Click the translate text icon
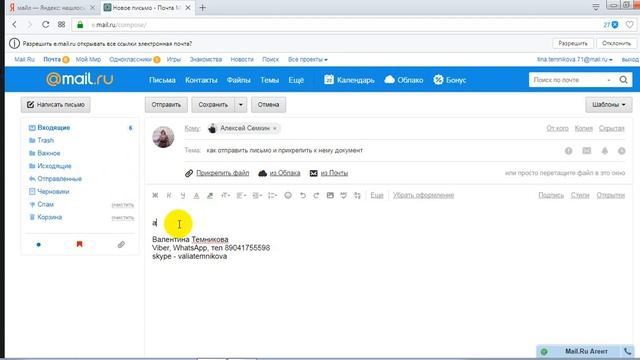This screenshot has width=640, height=360. point(358,196)
